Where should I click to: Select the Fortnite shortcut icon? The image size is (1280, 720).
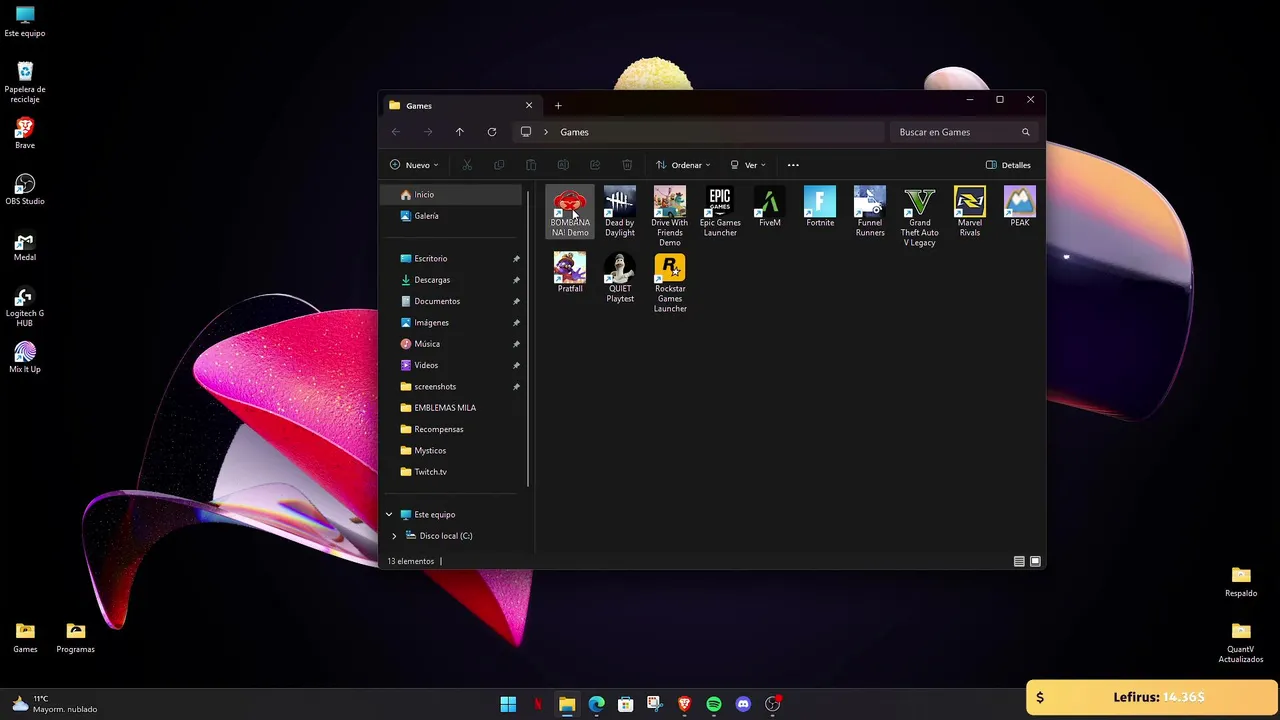click(820, 207)
